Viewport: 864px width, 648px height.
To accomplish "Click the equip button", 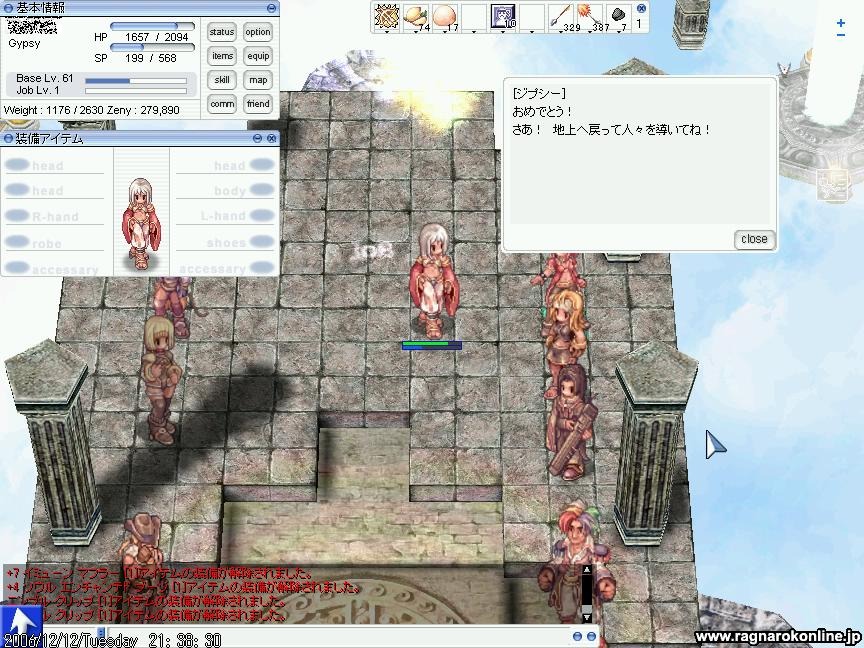I will coord(258,56).
